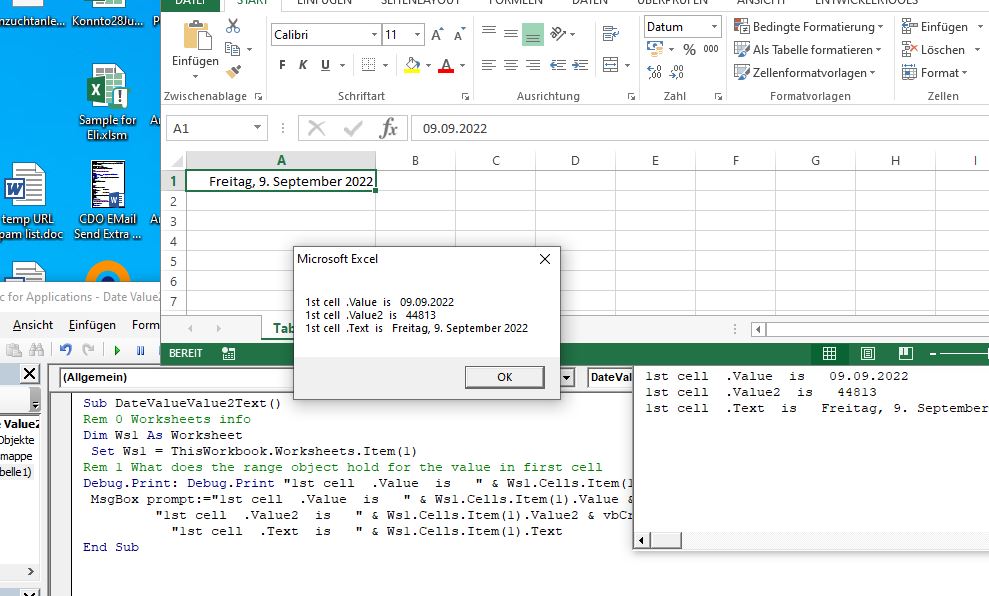Open temp URL spam list.doc desktop file

[x=28, y=201]
